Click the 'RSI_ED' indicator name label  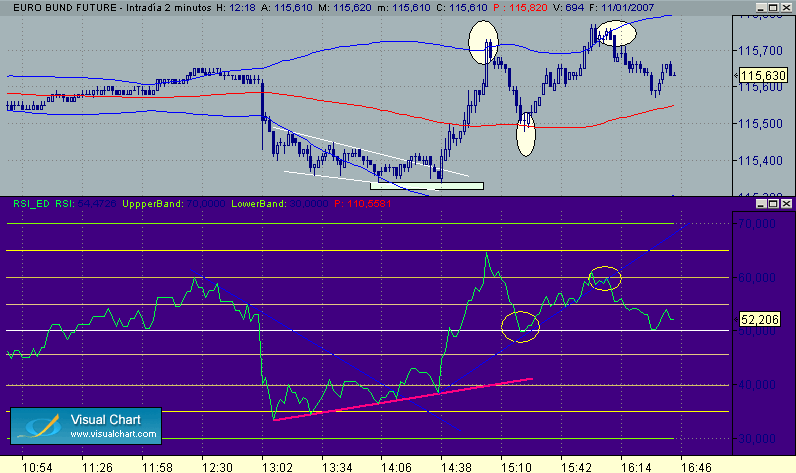pos(31,204)
